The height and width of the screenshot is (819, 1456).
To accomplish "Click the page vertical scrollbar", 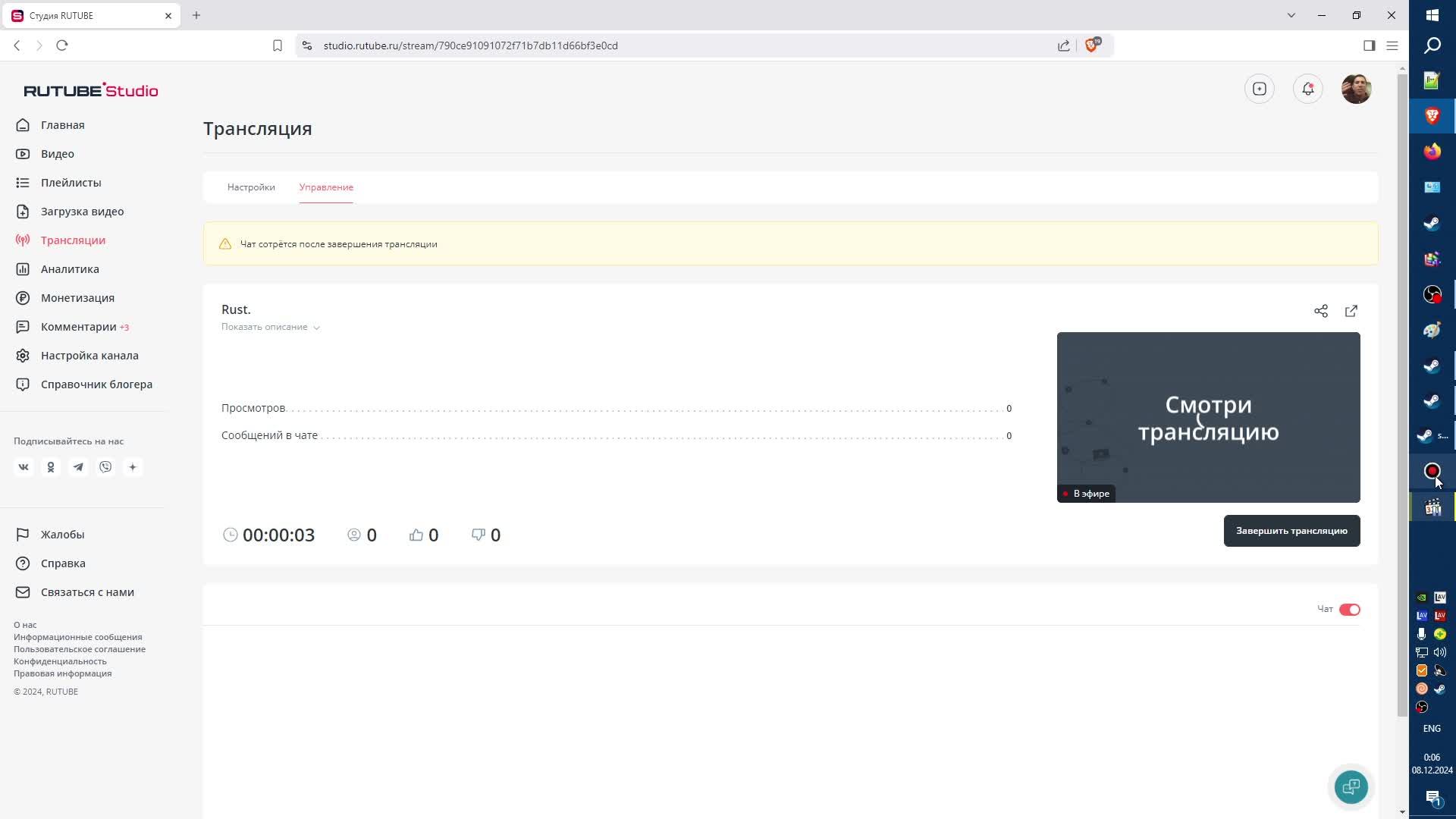I will pos(1401,394).
